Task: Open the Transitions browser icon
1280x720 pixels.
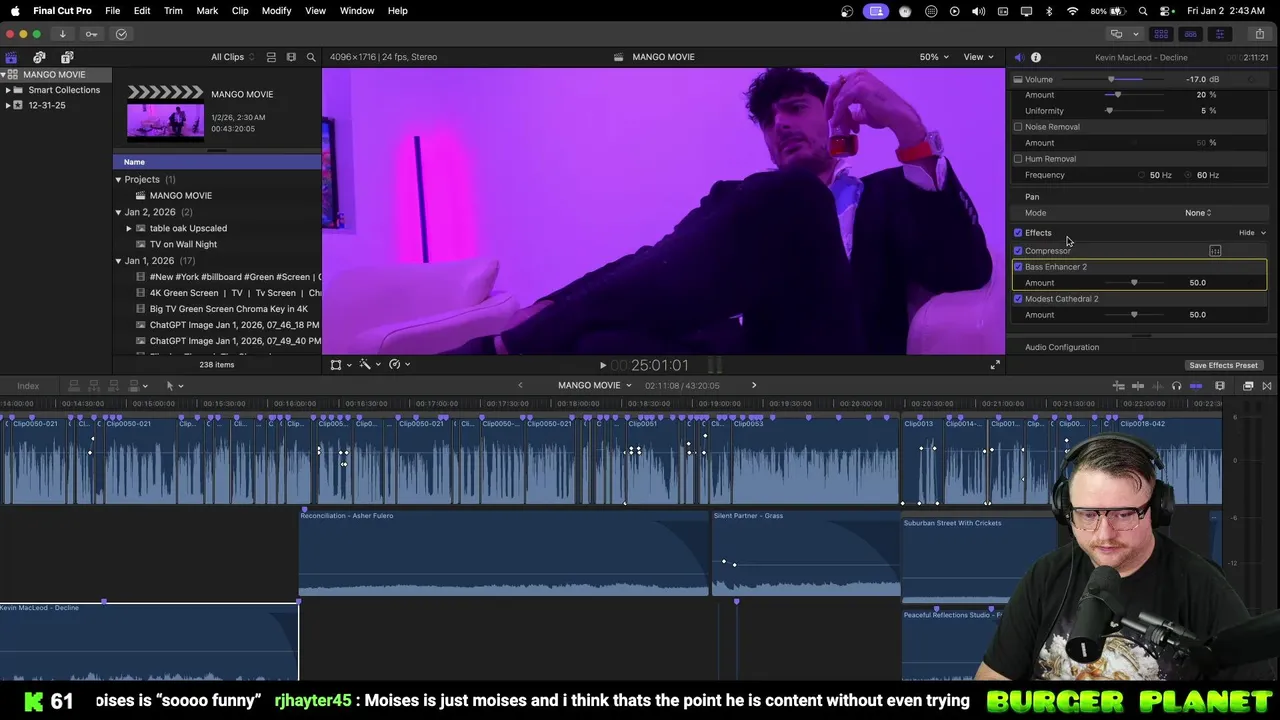Action: (1267, 386)
